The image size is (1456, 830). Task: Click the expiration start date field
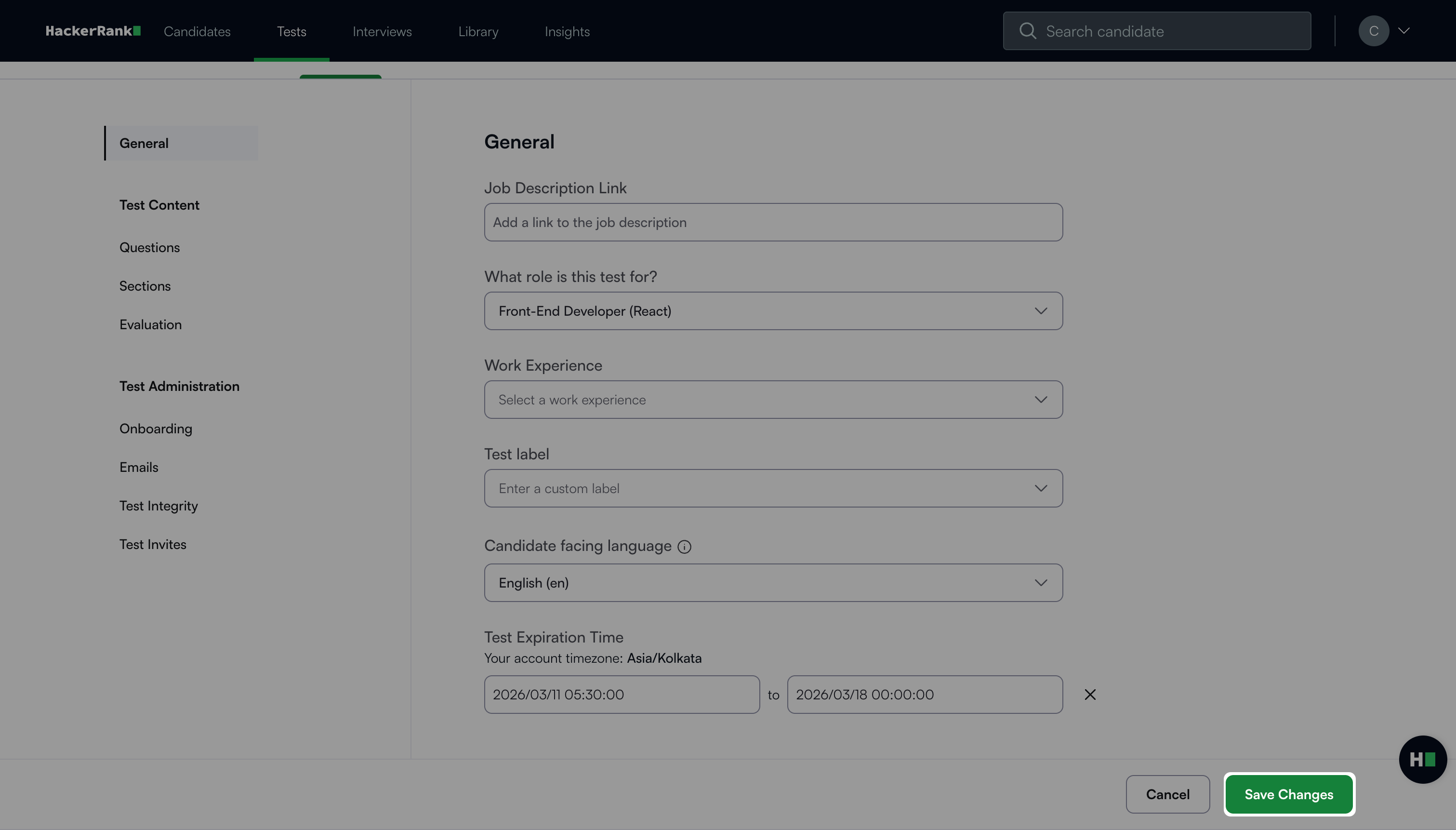[622, 695]
